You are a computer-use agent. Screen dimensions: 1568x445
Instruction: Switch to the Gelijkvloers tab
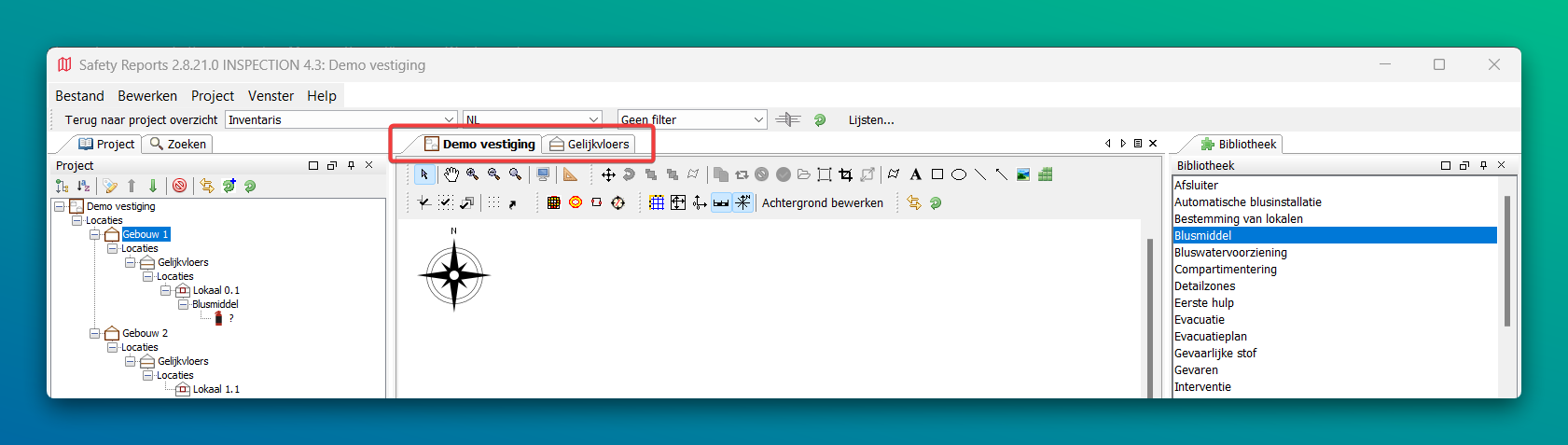click(x=590, y=144)
